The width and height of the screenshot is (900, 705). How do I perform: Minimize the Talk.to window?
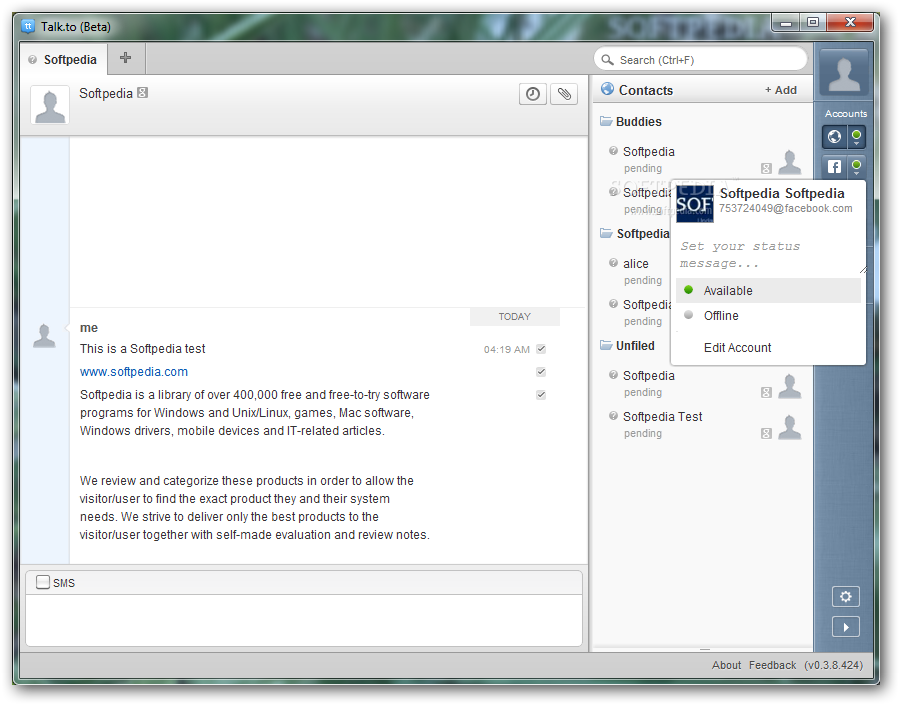[786, 23]
